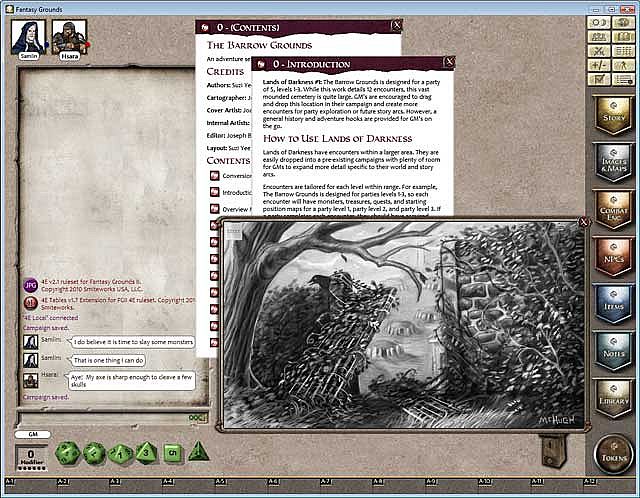
Task: Click the chat input field
Action: [x=102, y=419]
